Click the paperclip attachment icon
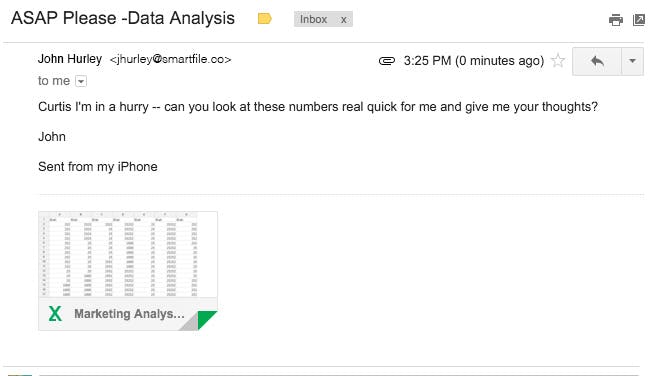This screenshot has width=649, height=376. coord(387,61)
